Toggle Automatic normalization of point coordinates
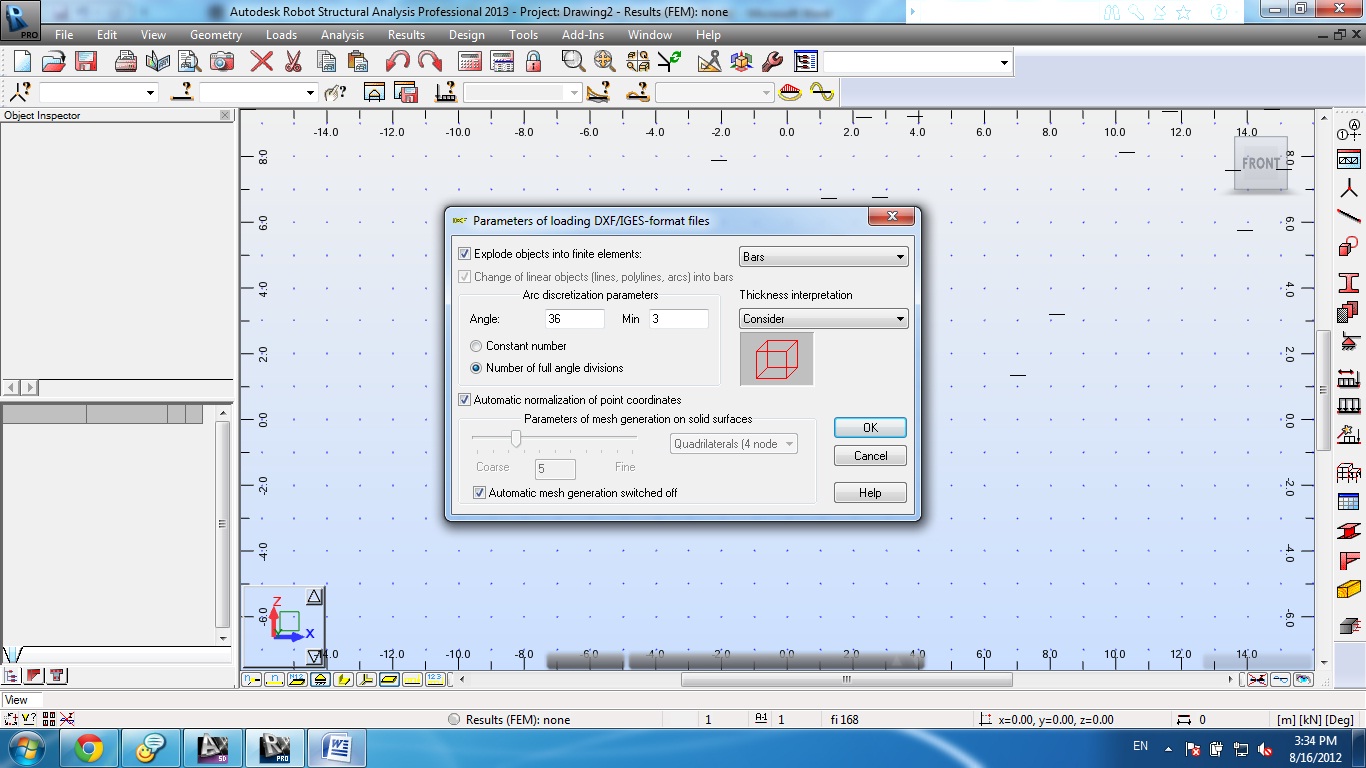The width and height of the screenshot is (1366, 768). (464, 400)
